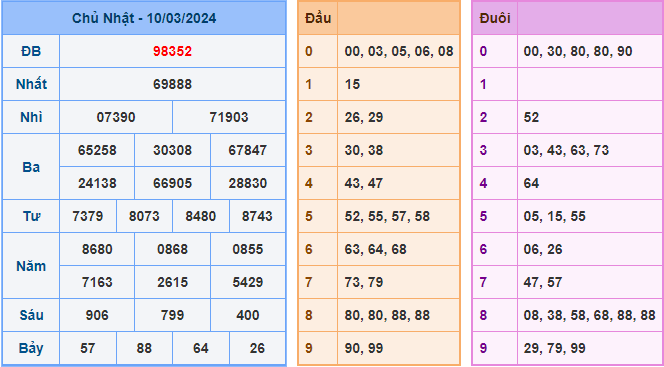
Task: Click the Bảy row label
Action: click(31, 348)
